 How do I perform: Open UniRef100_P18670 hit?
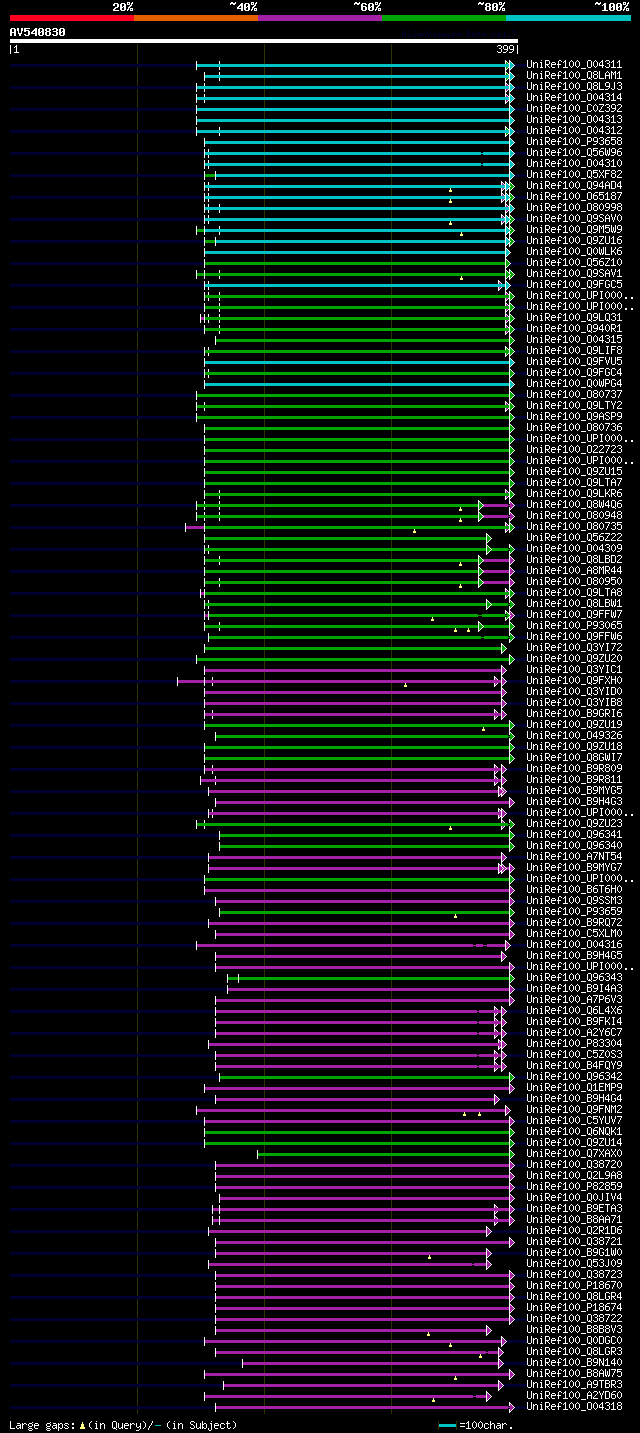point(574,1286)
